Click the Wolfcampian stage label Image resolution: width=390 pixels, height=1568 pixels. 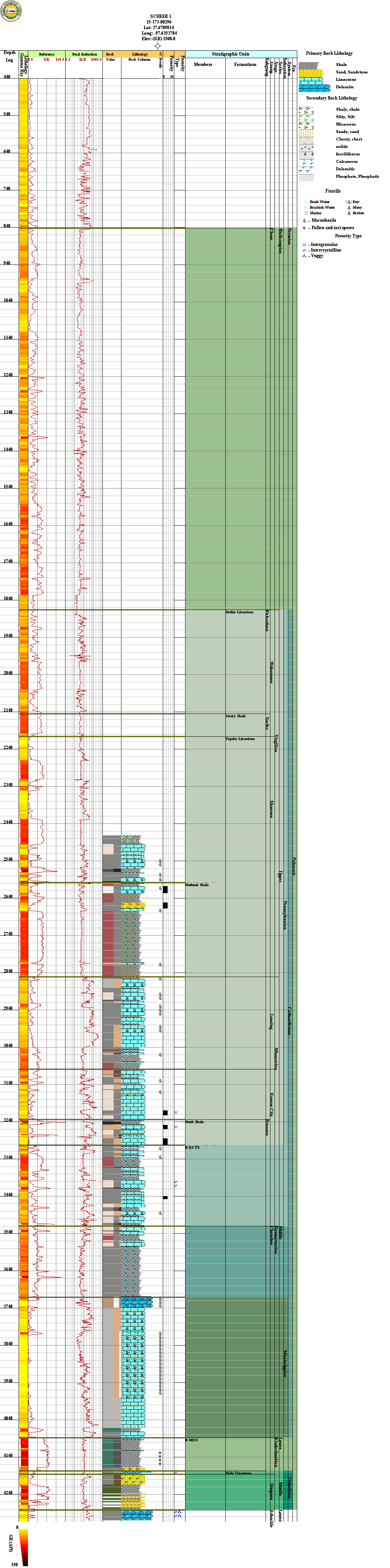coord(280,241)
